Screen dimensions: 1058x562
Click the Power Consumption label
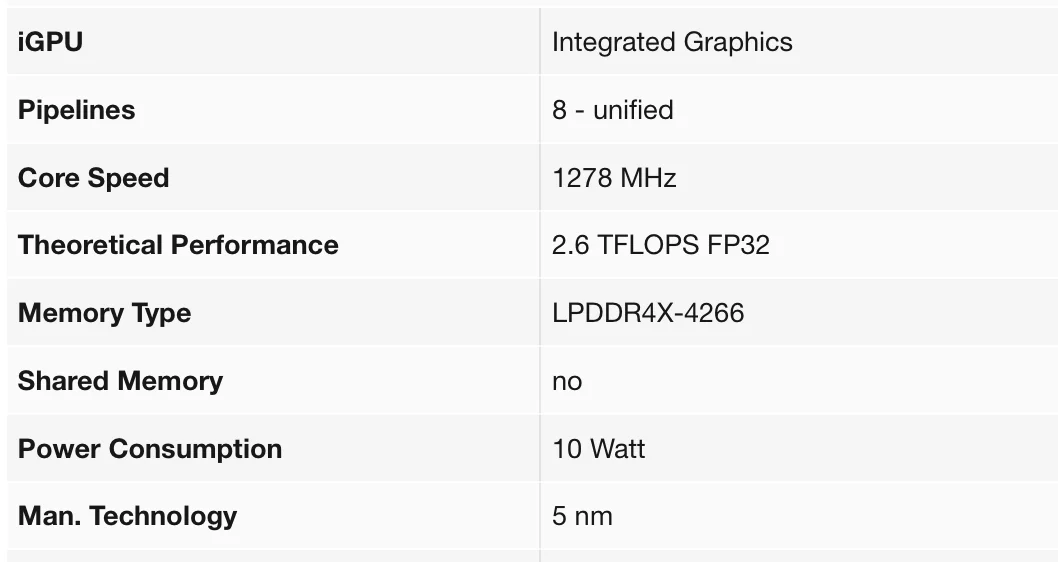[x=150, y=449]
